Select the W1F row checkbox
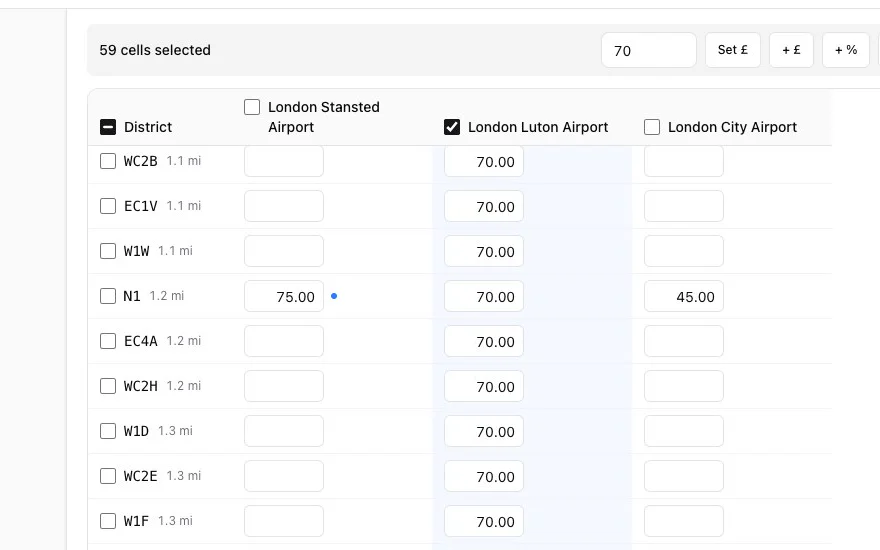880x550 pixels. pos(108,520)
